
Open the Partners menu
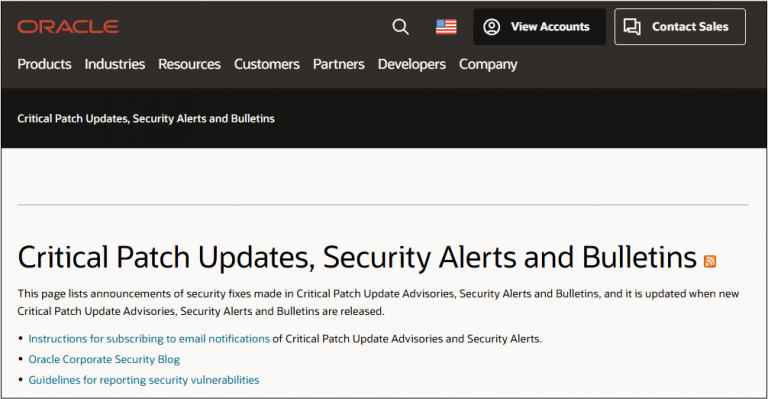point(338,64)
